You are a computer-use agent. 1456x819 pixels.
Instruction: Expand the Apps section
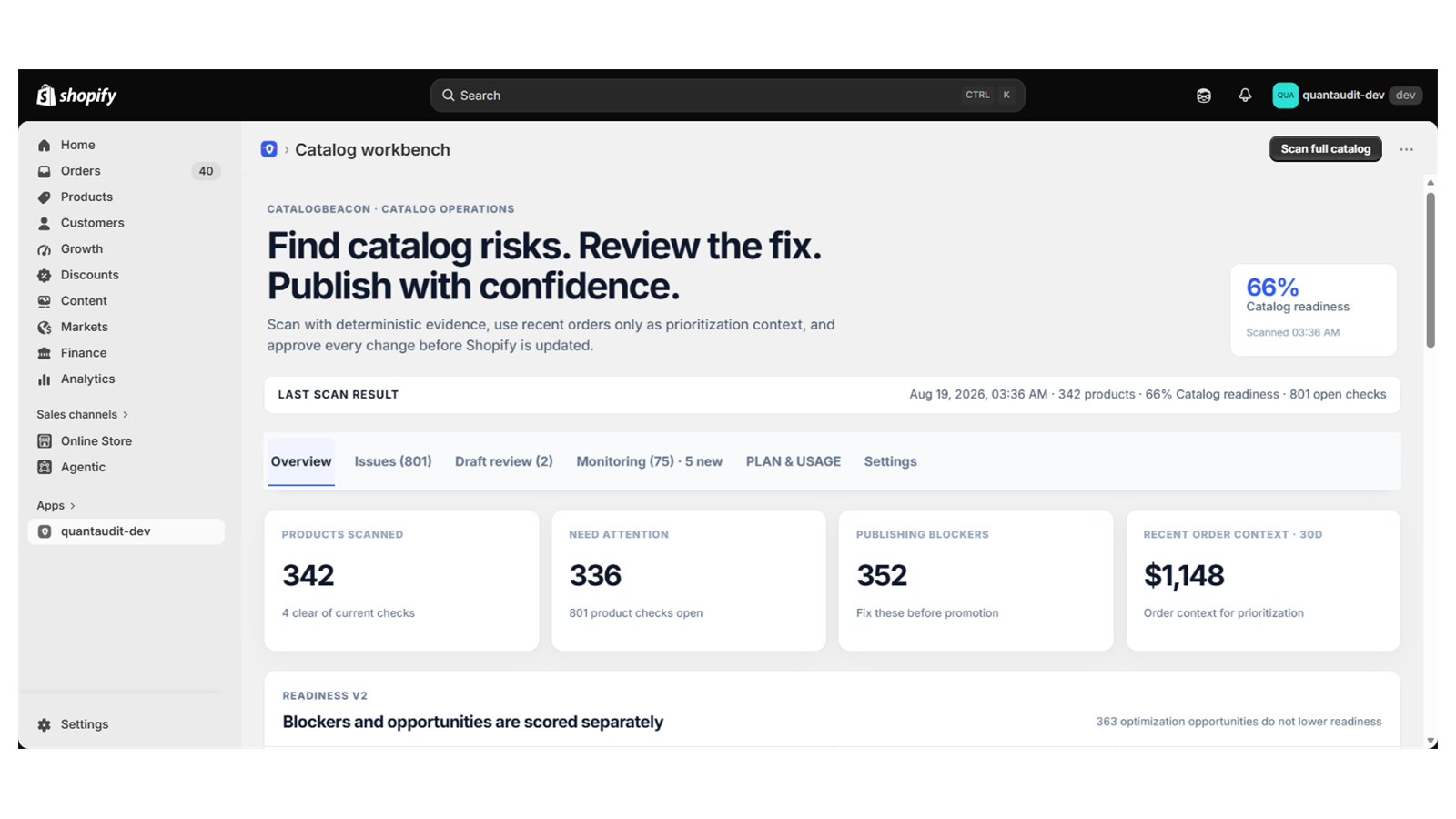pos(56,506)
